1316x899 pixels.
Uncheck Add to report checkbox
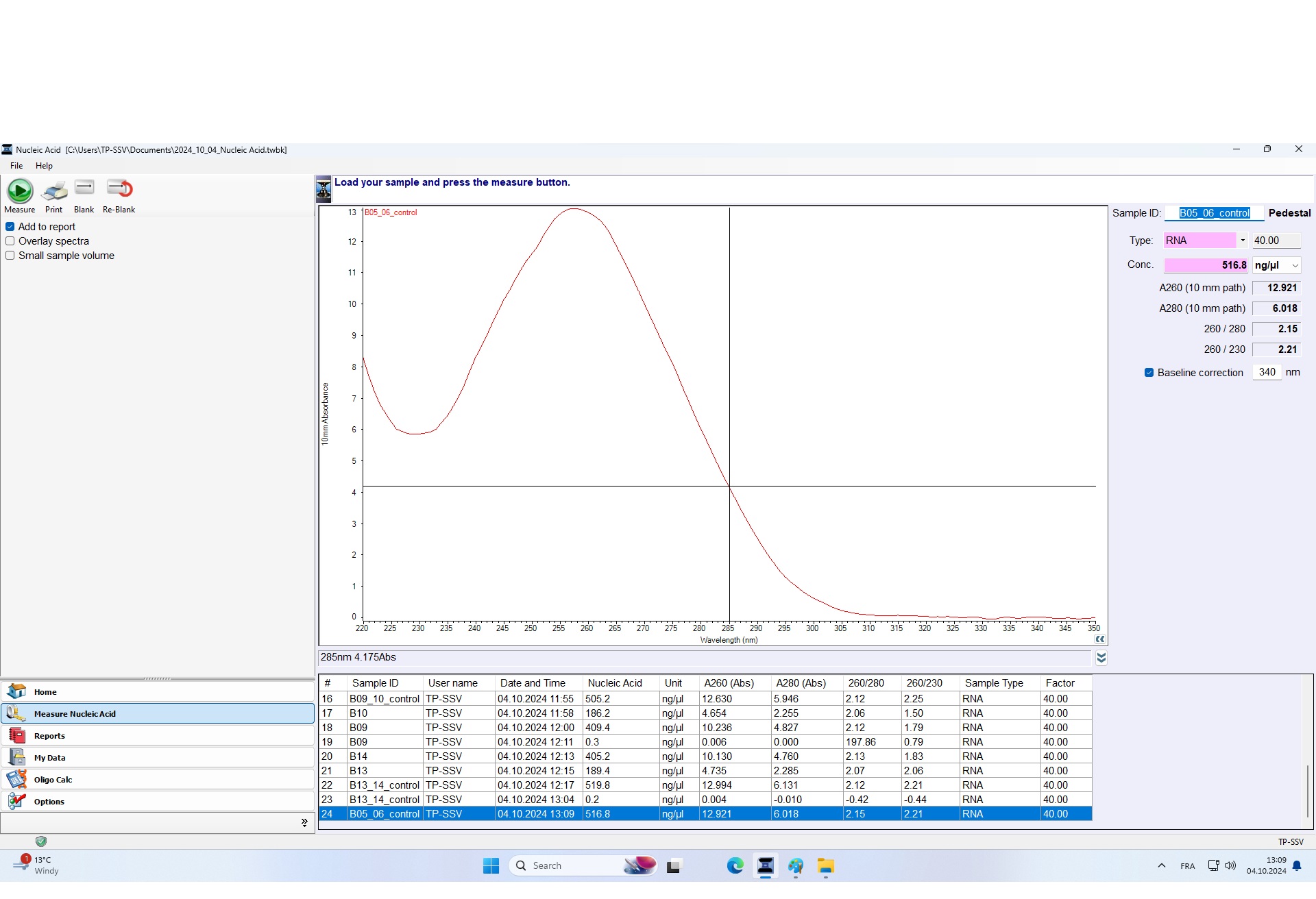tap(10, 227)
